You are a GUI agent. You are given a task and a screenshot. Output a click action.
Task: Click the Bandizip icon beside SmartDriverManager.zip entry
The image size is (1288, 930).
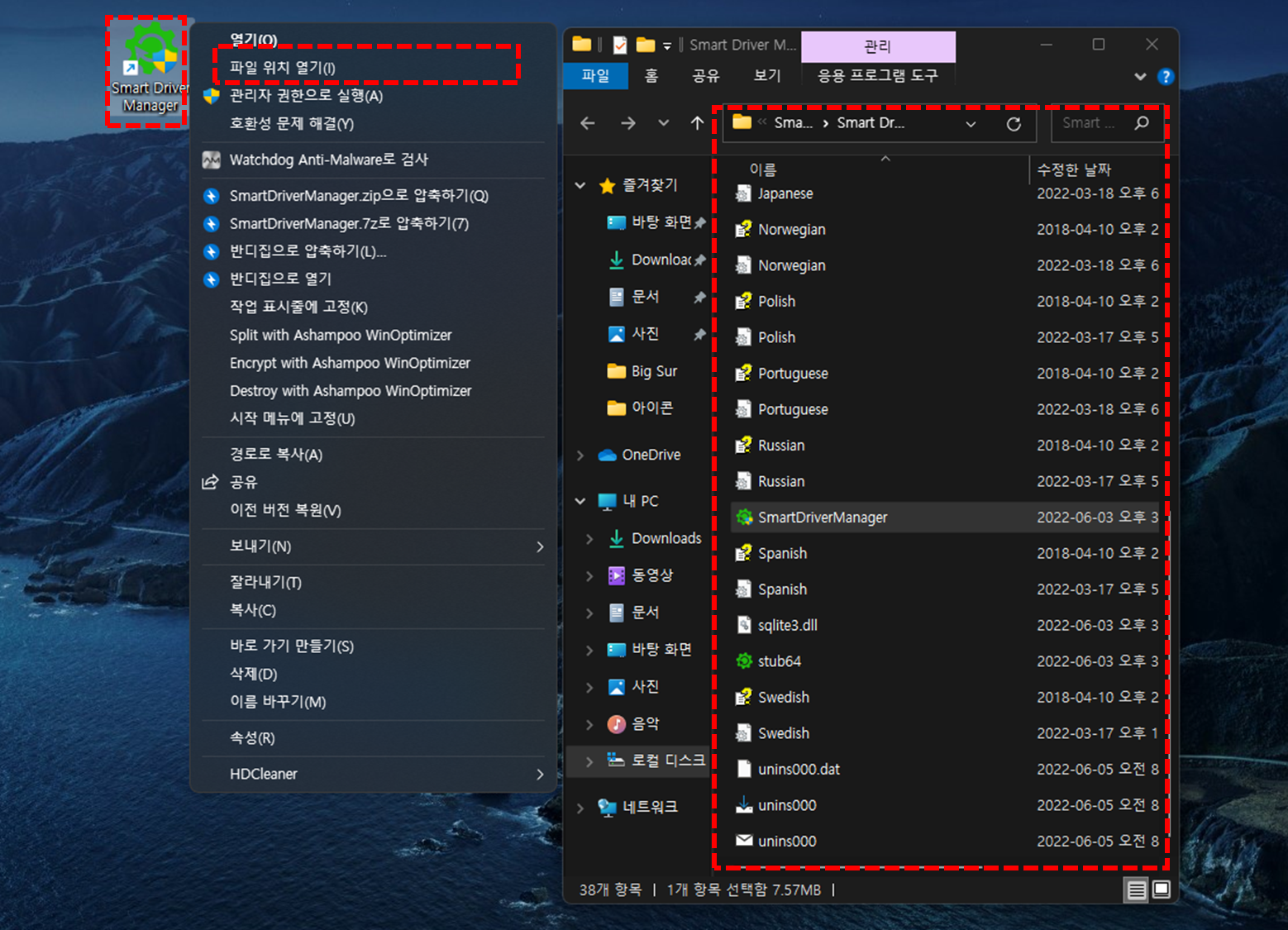point(212,196)
